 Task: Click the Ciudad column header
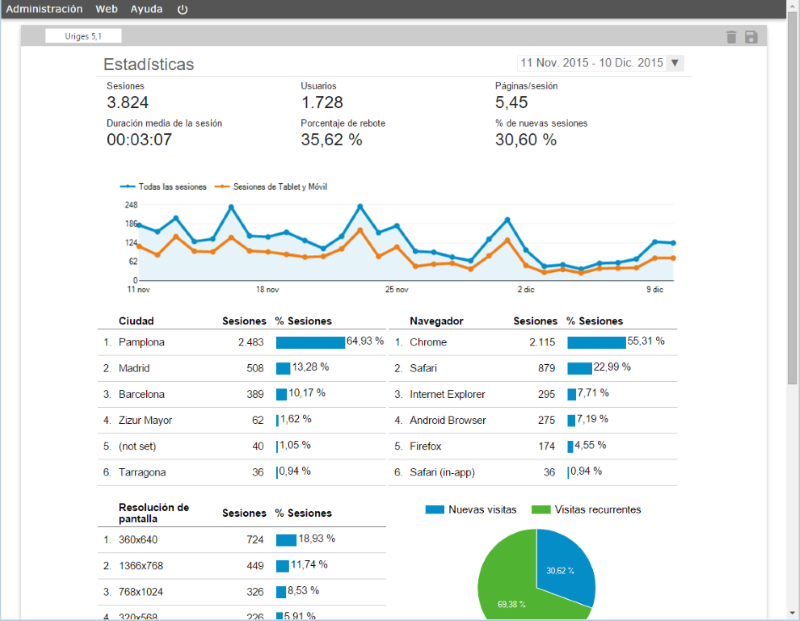point(136,321)
